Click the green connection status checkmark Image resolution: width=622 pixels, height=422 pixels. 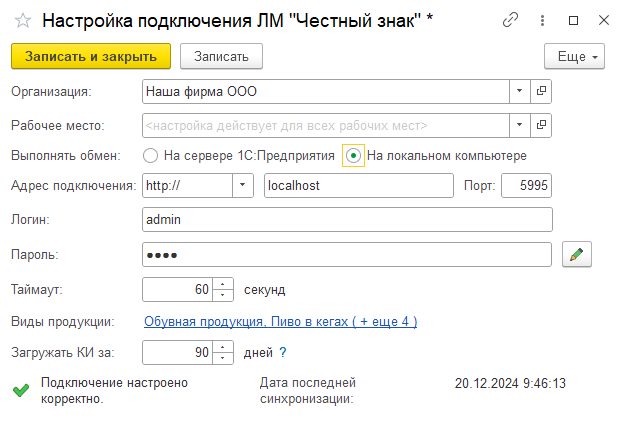21,390
